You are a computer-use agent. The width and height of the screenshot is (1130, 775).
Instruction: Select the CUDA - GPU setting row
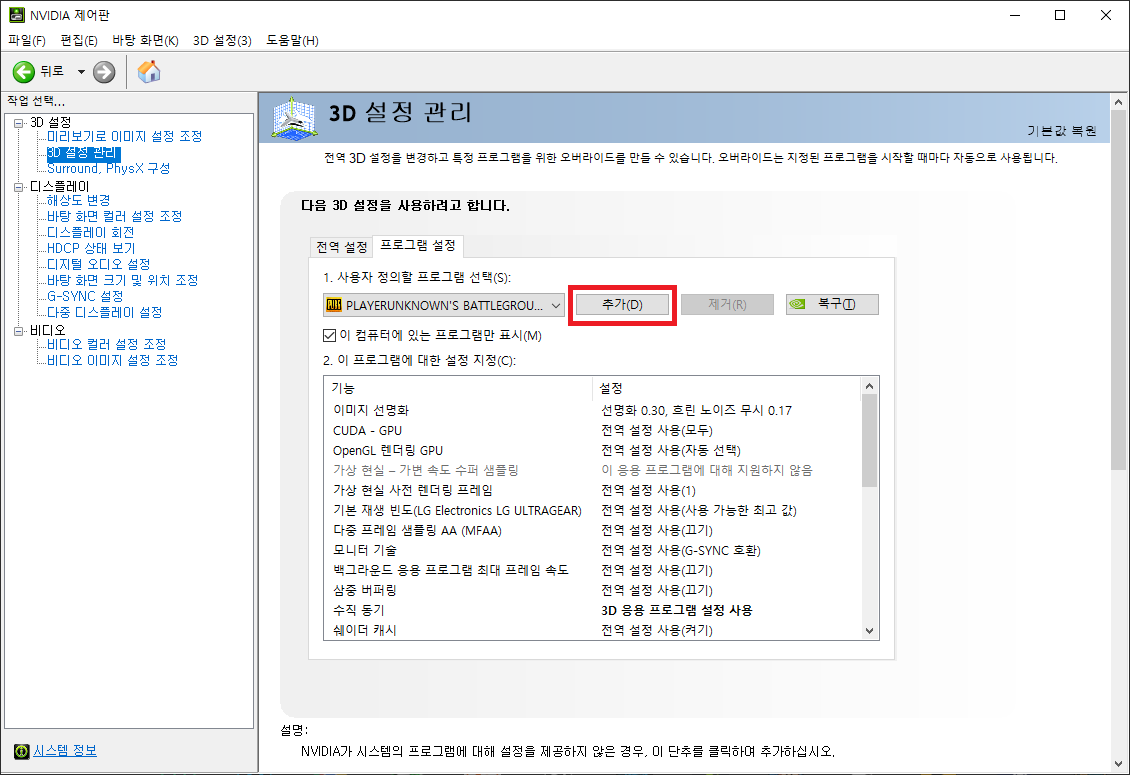592,430
